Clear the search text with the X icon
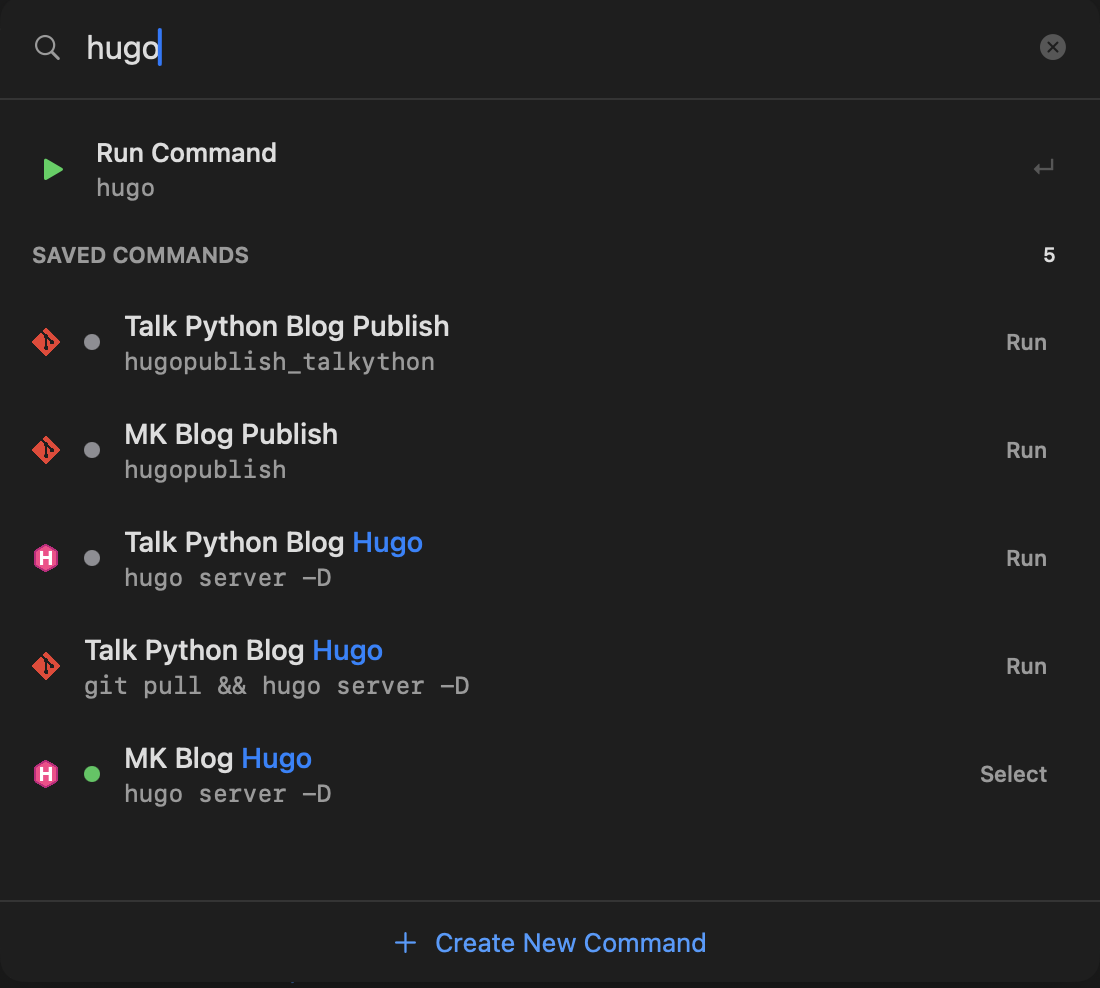The width and height of the screenshot is (1100, 988). click(x=1052, y=47)
